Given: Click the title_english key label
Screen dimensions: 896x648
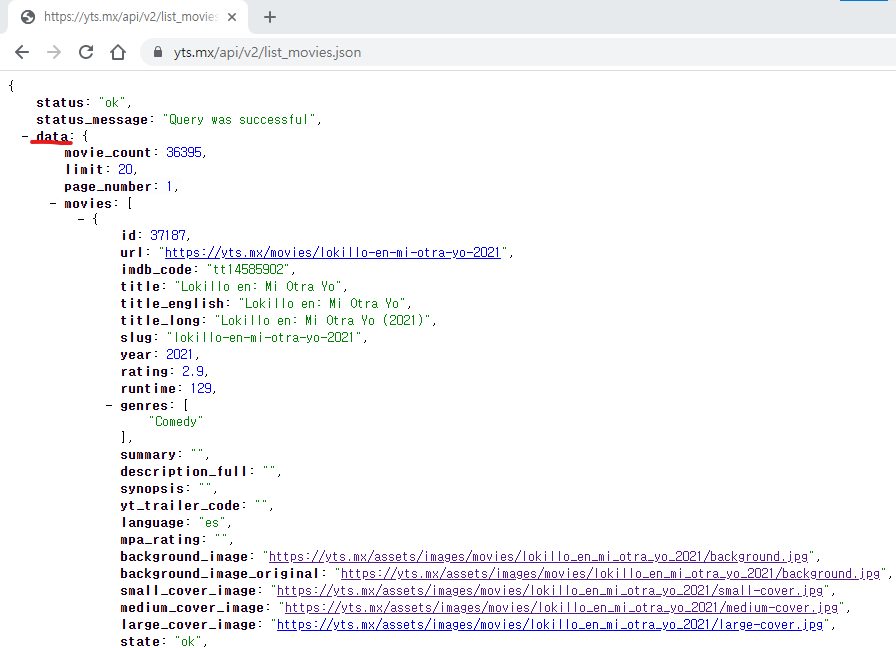Looking at the screenshot, I should [172, 304].
